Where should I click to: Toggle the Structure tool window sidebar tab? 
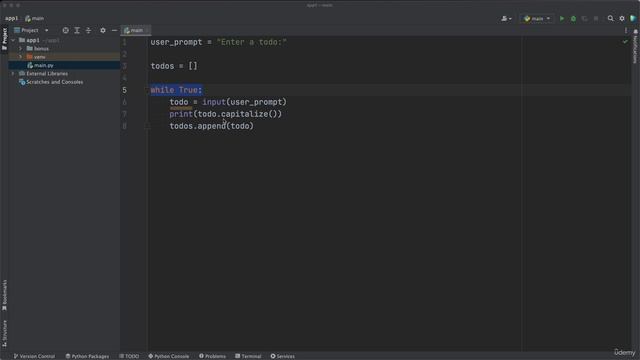pos(4,333)
